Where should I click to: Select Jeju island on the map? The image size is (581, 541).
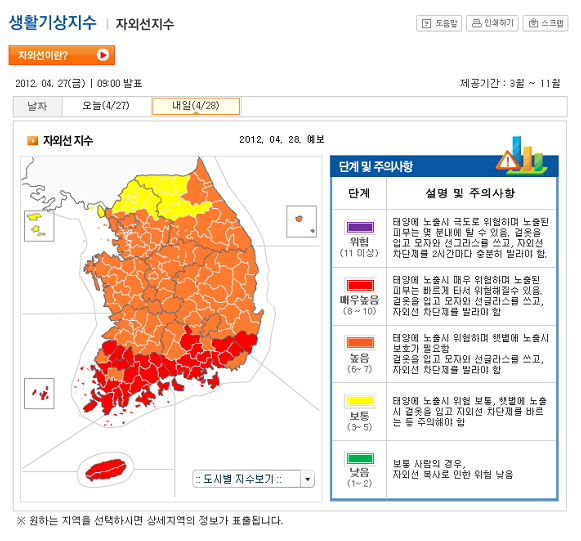pyautogui.click(x=106, y=470)
